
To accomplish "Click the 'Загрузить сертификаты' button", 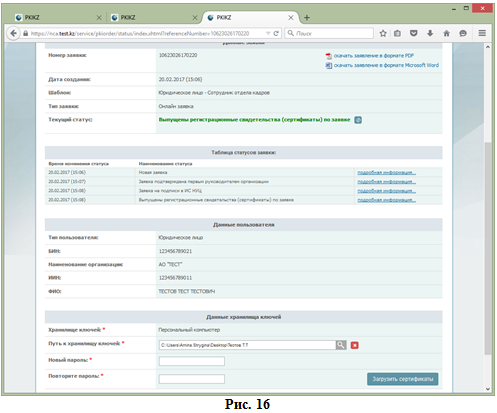I will tap(403, 379).
